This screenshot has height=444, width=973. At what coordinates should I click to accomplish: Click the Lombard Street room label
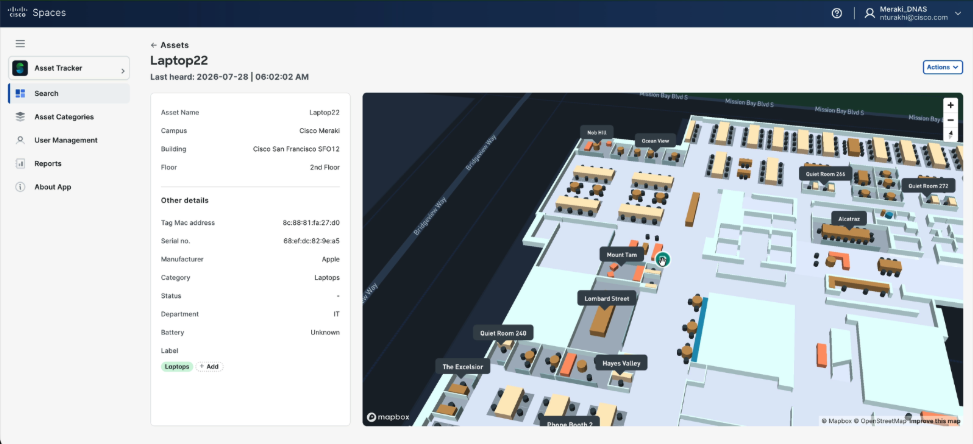click(x=606, y=298)
